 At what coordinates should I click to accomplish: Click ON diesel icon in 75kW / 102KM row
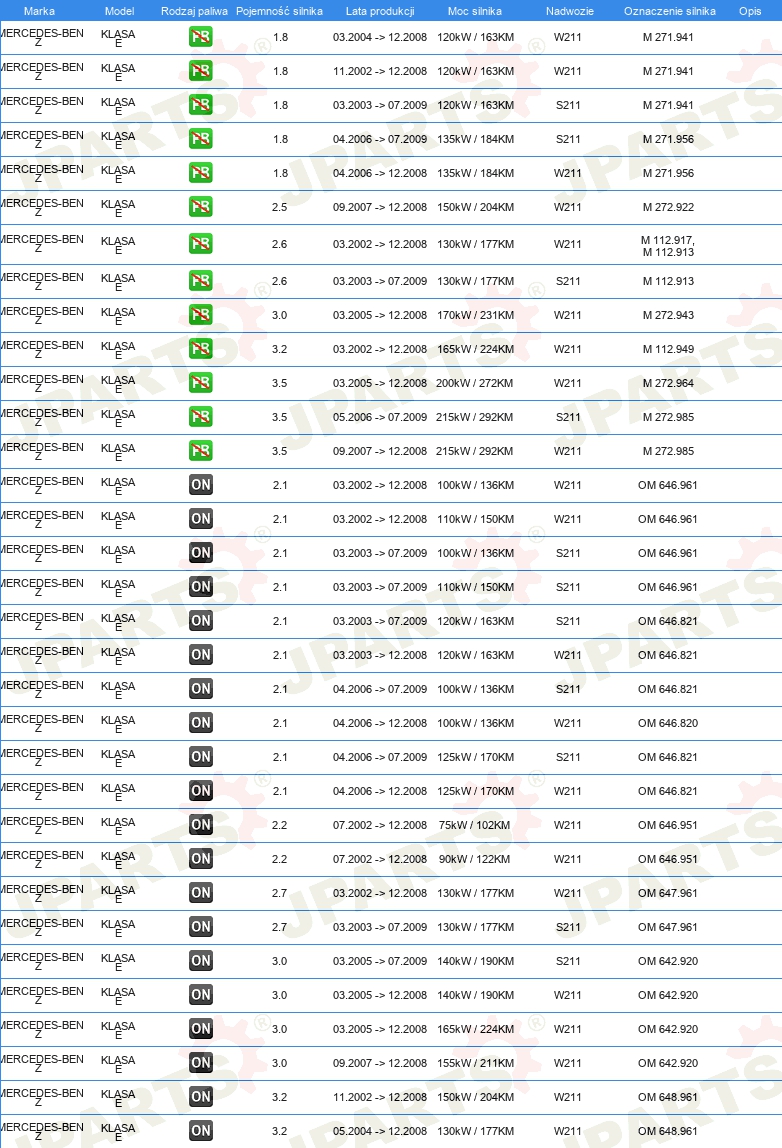(201, 824)
